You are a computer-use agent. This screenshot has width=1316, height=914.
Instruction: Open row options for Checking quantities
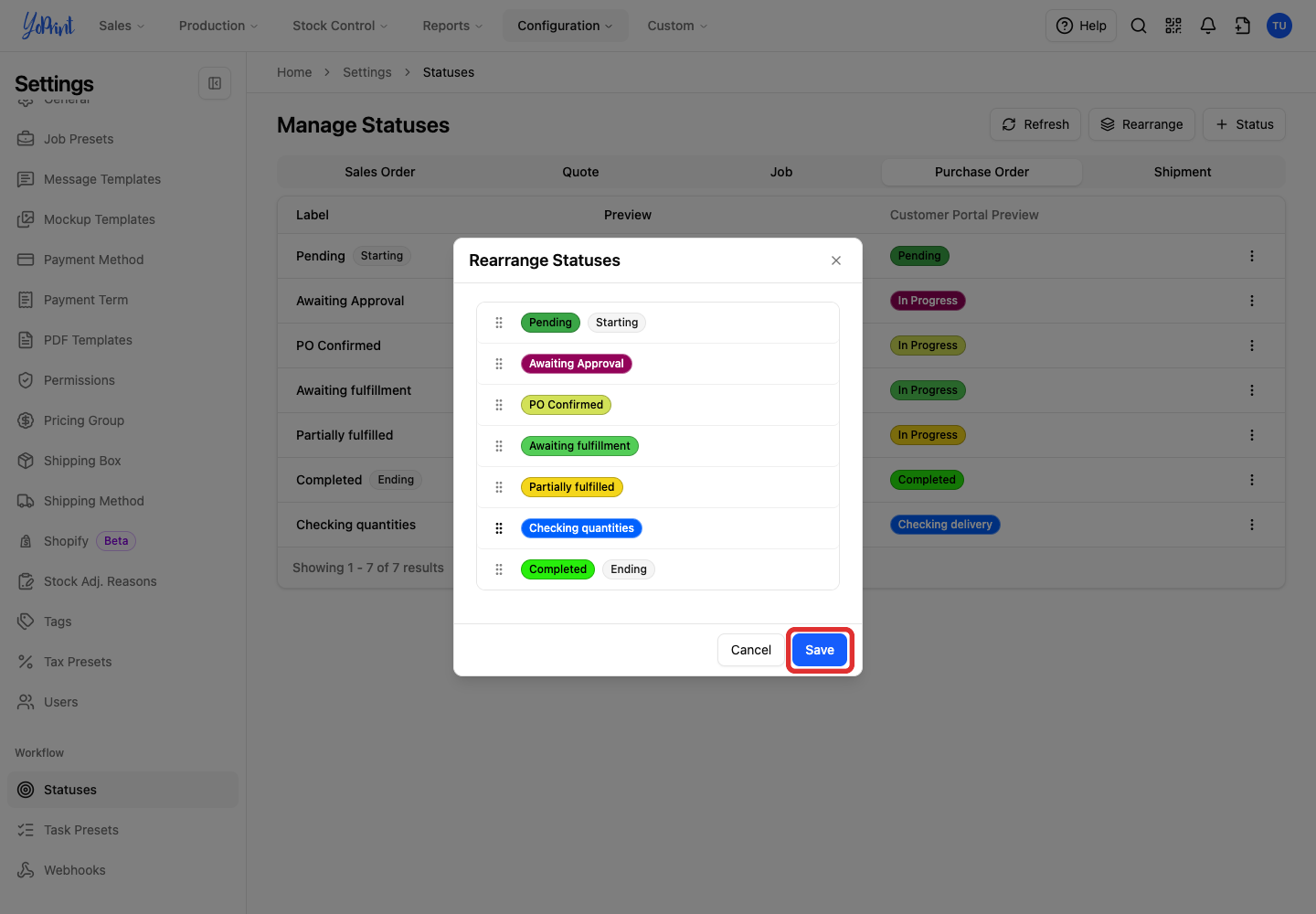(1252, 525)
